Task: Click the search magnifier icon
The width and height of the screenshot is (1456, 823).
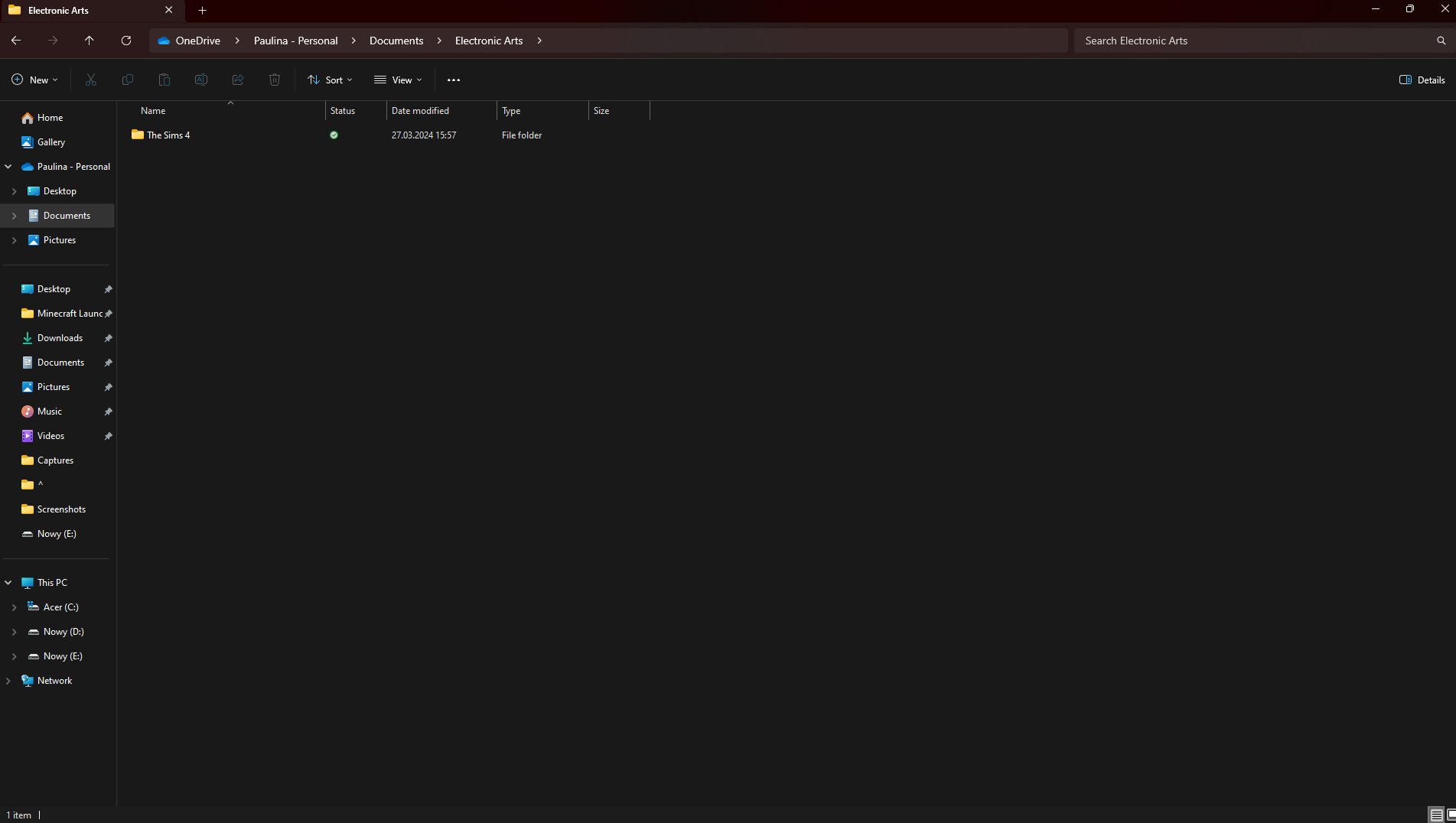Action: pyautogui.click(x=1441, y=41)
